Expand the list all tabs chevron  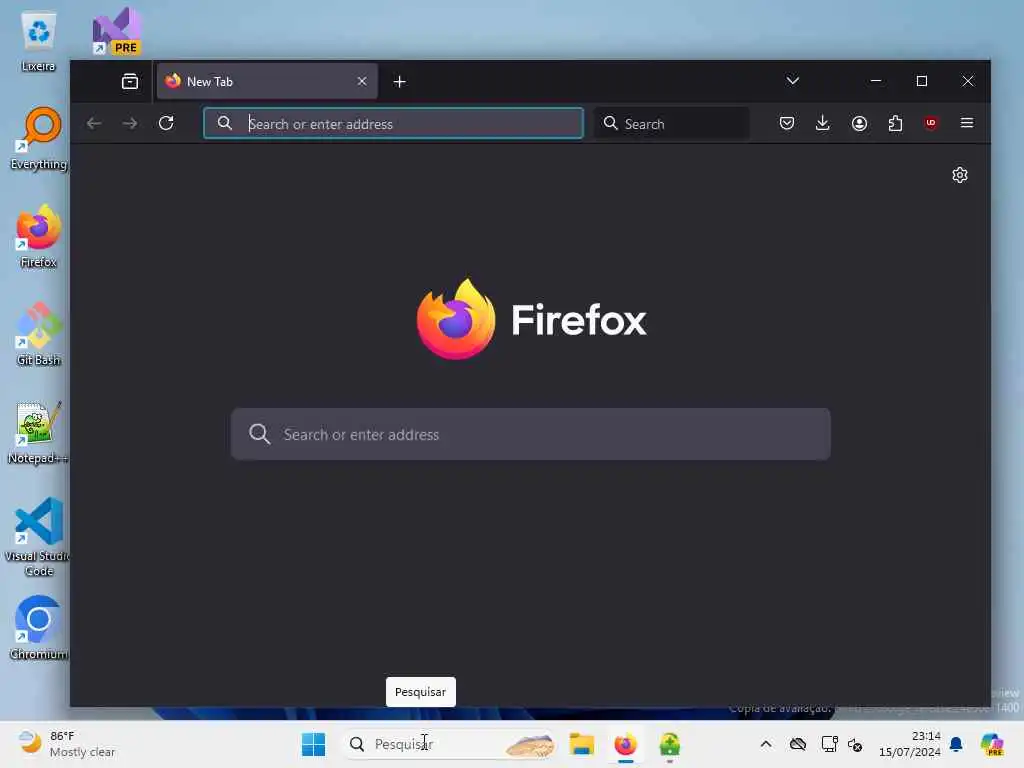click(x=792, y=81)
